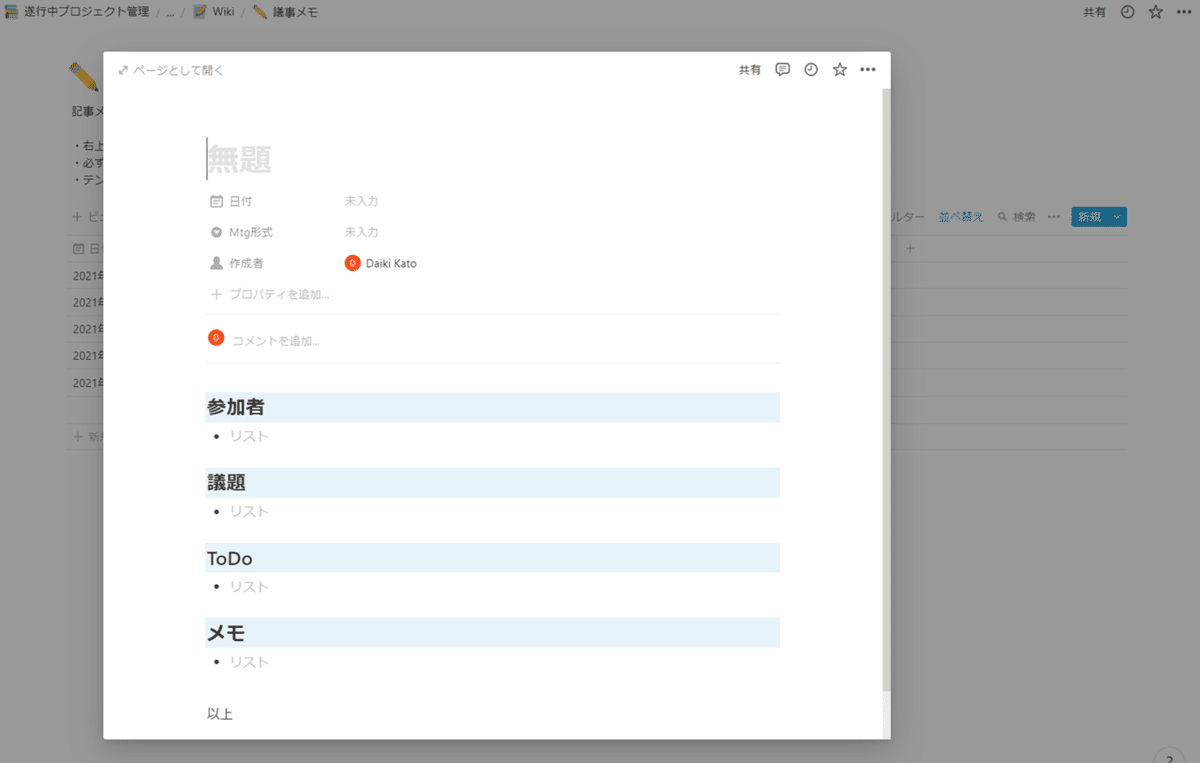This screenshot has height=763, width=1200.
Task: Click the 以上 text at bottom
Action: [220, 714]
